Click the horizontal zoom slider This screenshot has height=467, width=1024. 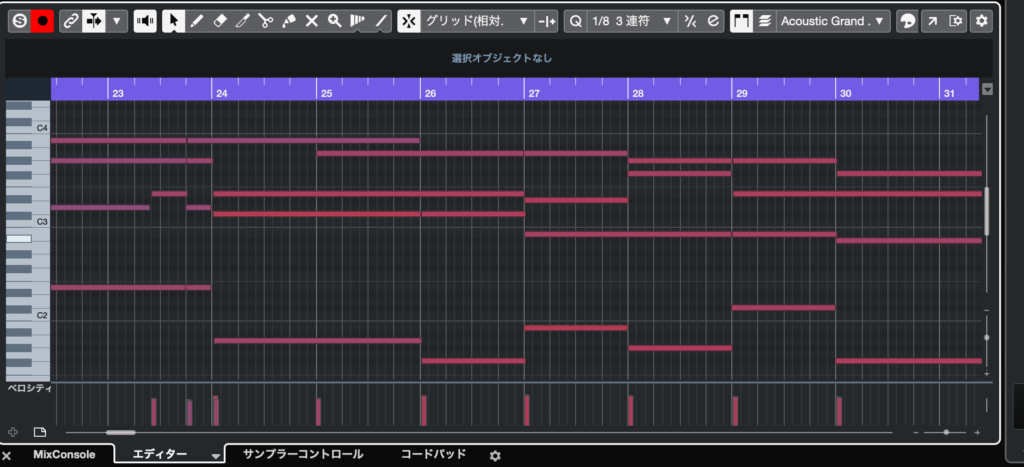[x=945, y=432]
